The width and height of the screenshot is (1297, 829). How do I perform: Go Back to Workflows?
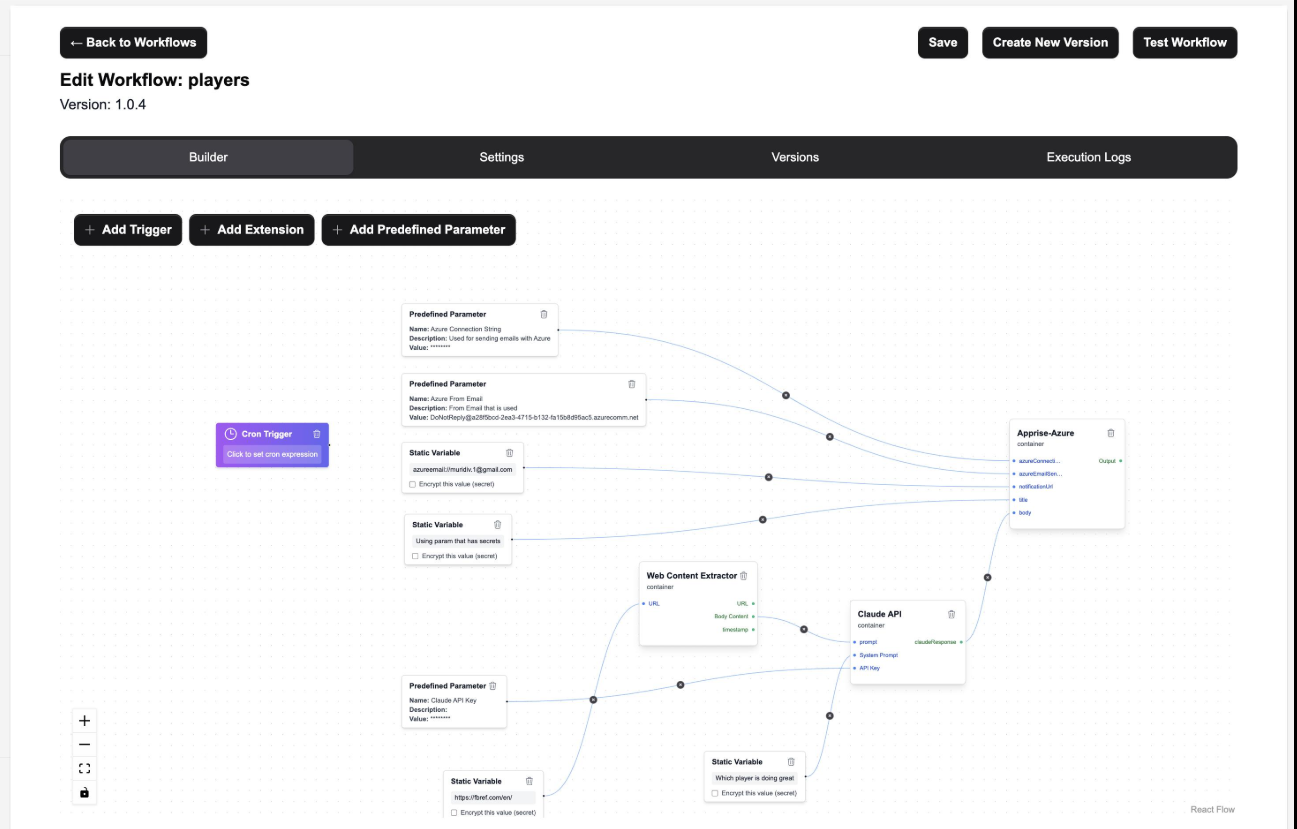[x=134, y=42]
